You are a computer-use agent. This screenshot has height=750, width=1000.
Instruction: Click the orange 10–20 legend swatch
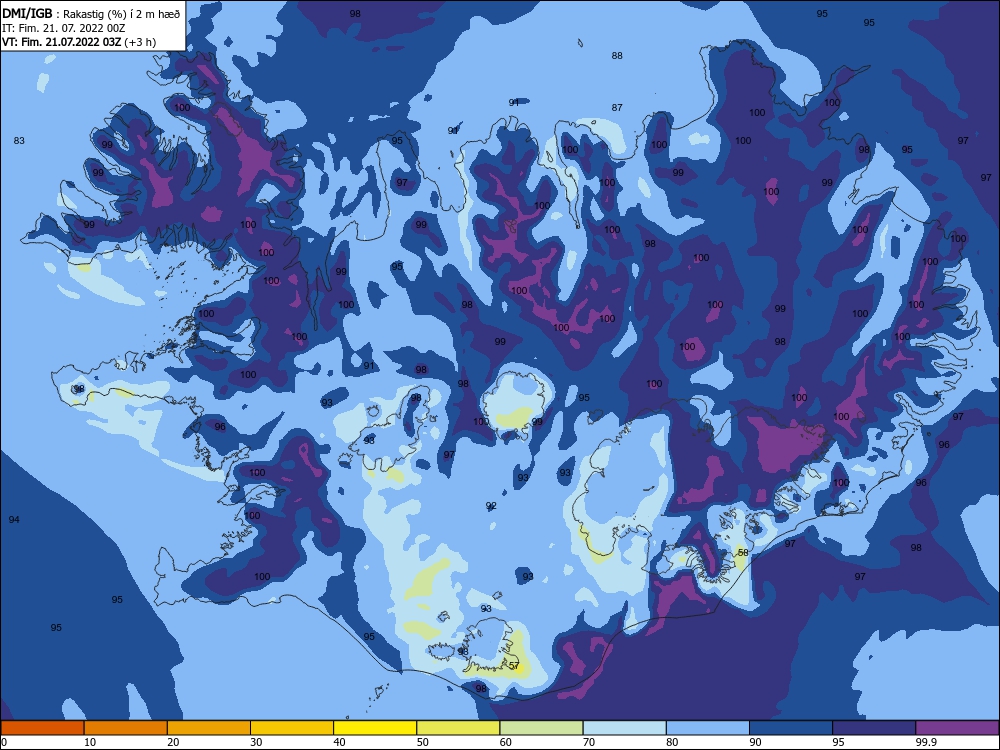(126, 728)
